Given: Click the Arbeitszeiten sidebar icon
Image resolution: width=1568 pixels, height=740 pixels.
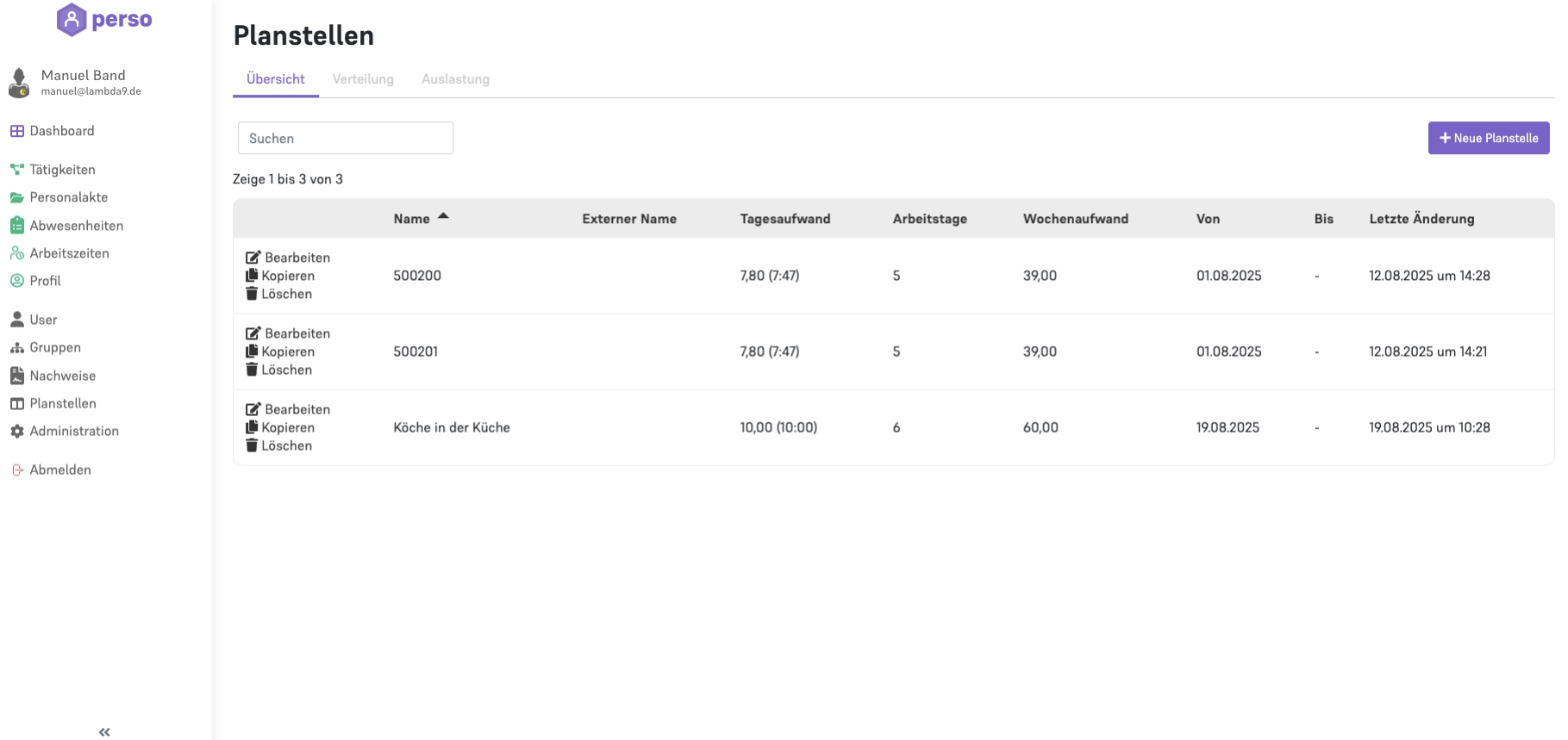Looking at the screenshot, I should click(17, 253).
